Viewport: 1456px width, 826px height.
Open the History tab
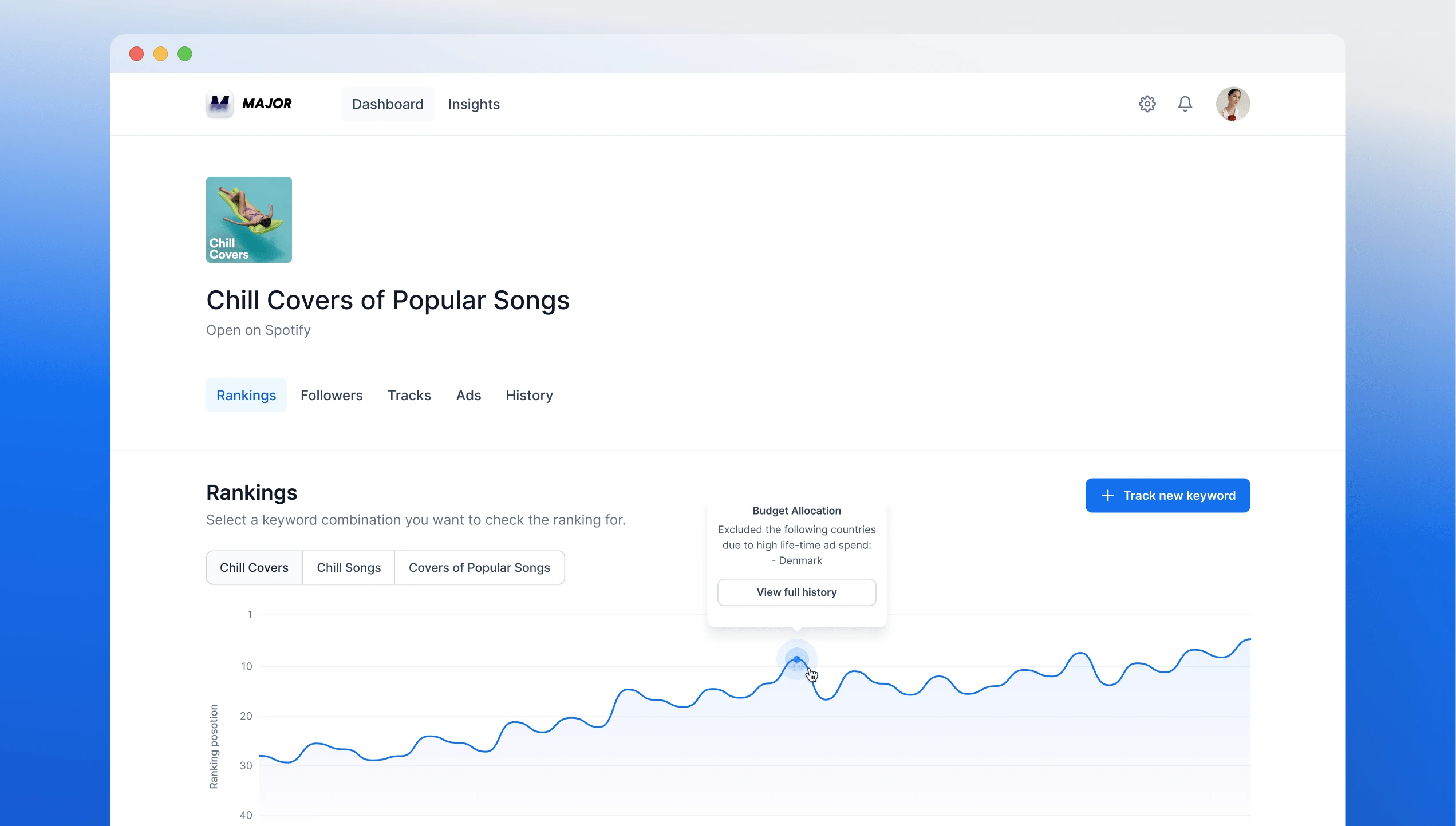pos(529,395)
